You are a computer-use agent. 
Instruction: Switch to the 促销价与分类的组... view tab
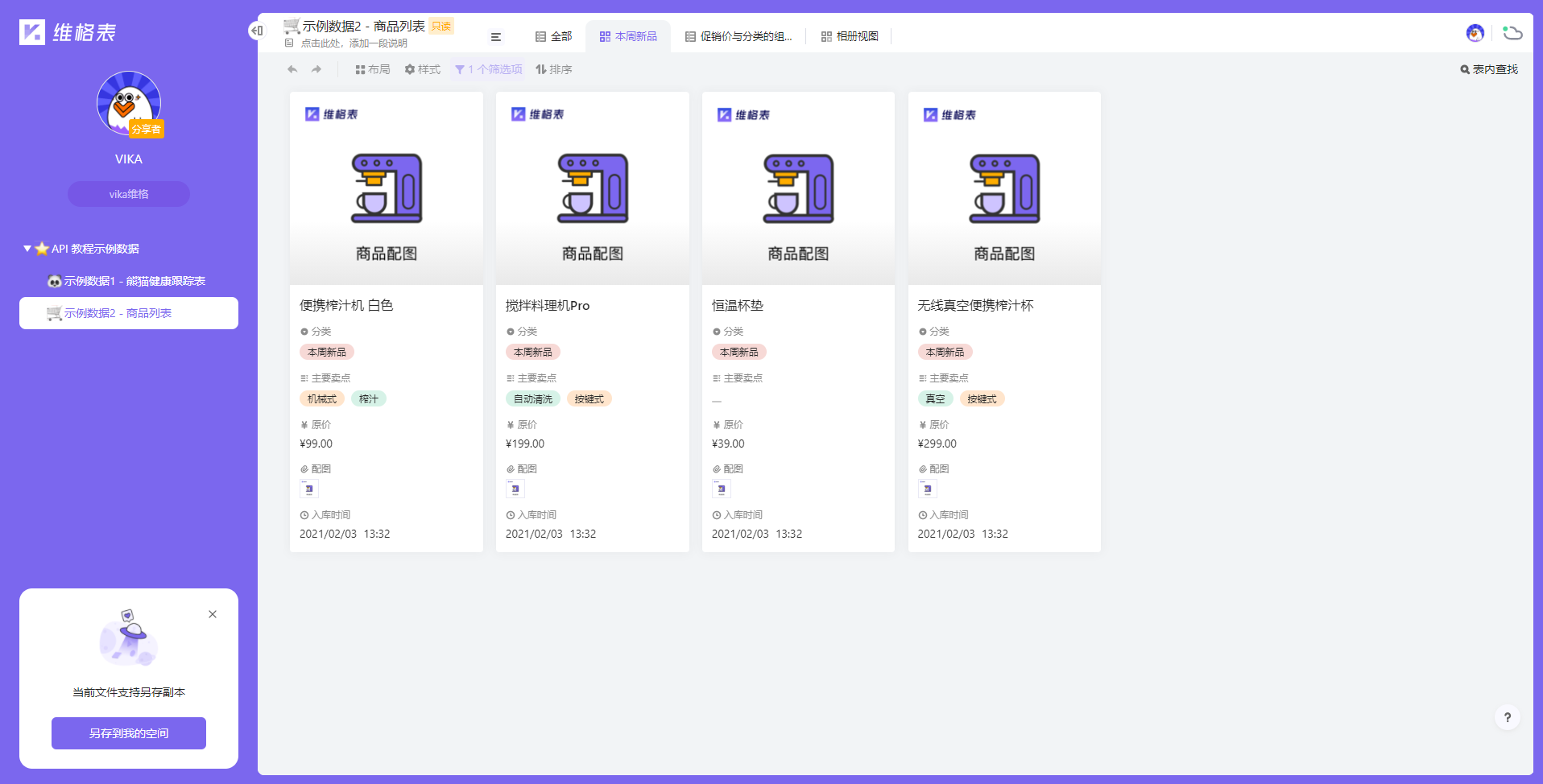[x=738, y=37]
